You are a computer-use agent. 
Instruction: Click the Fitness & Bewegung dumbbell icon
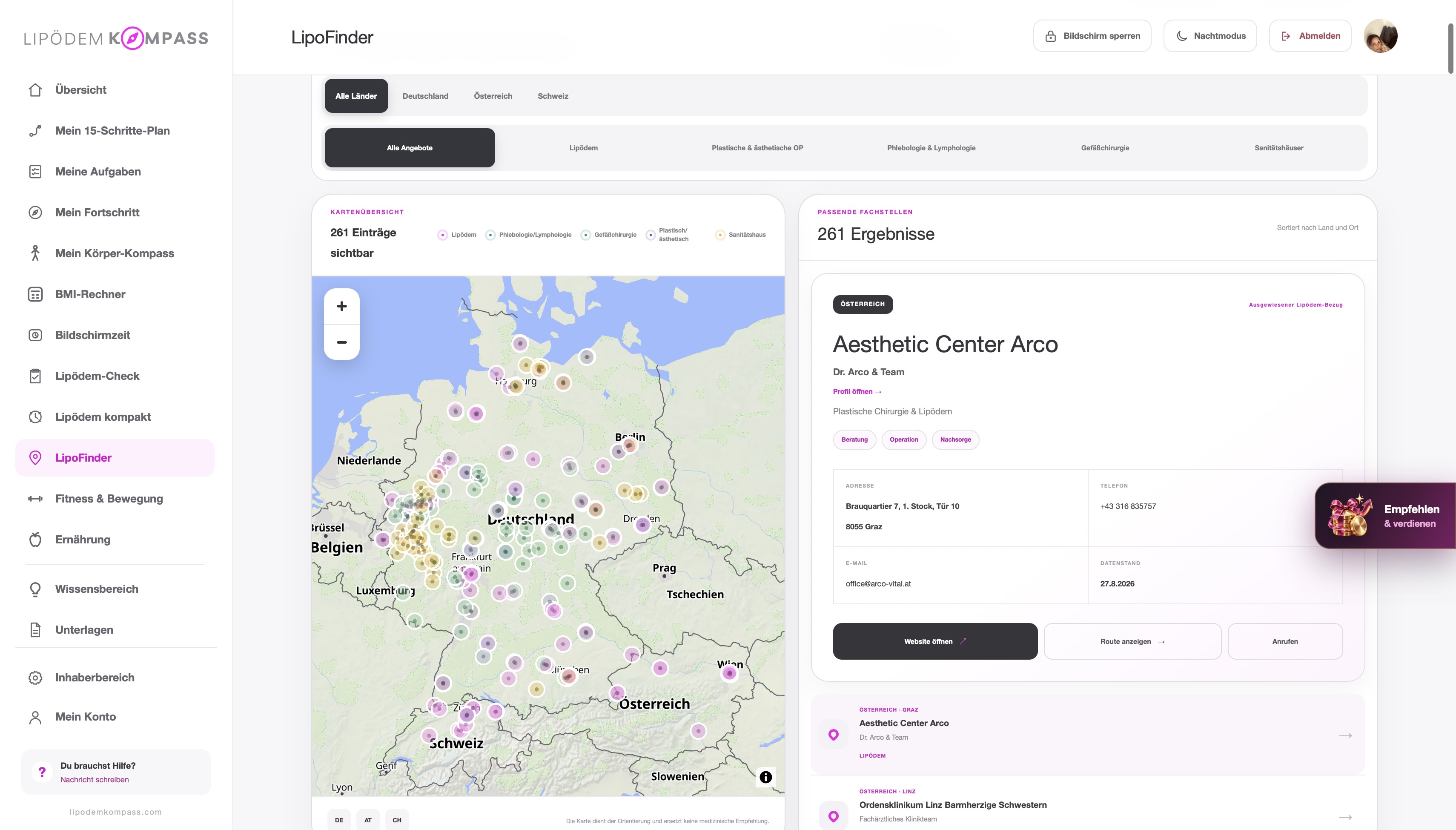click(x=35, y=499)
